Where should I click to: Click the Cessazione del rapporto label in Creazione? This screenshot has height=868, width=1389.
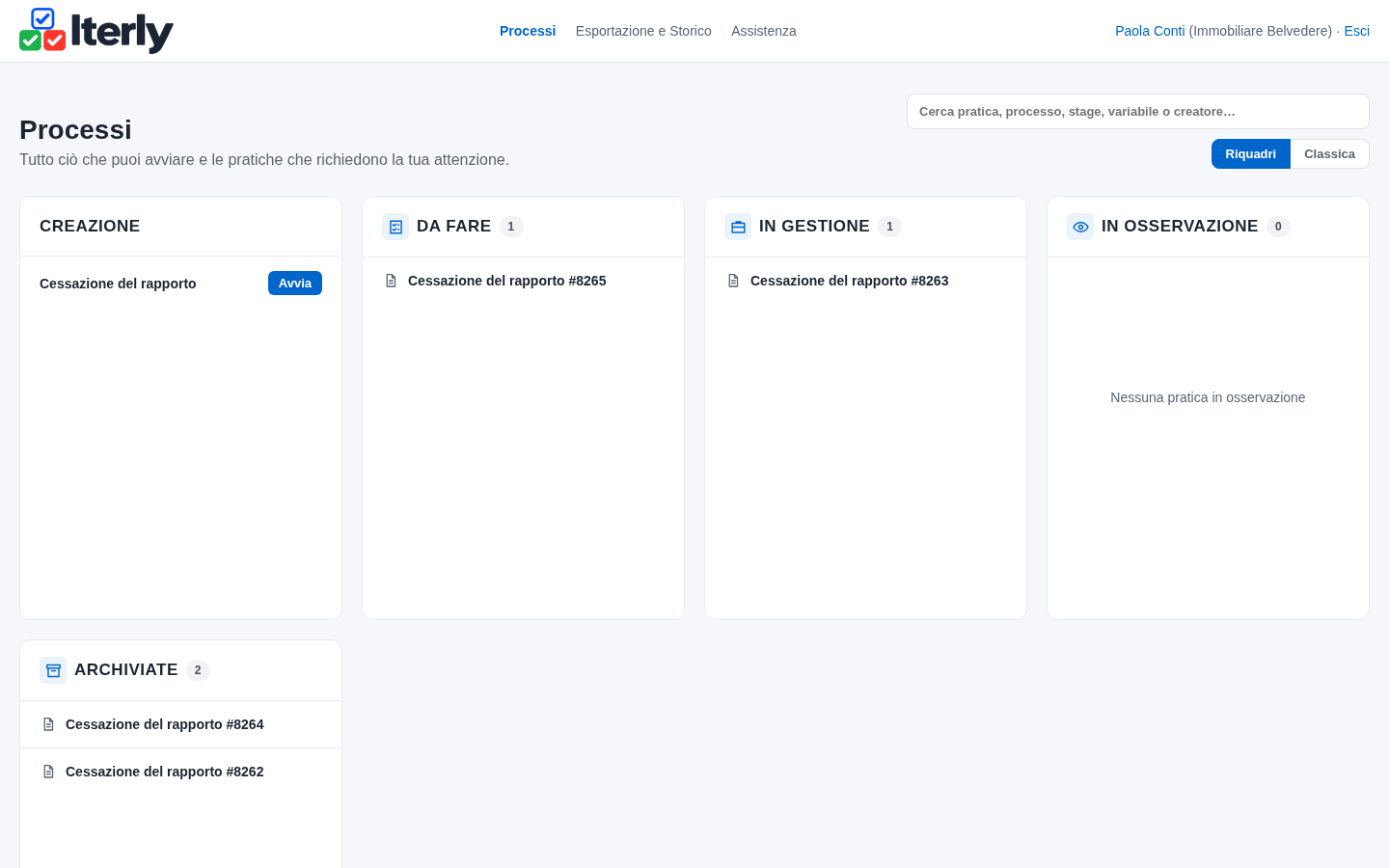pos(118,284)
